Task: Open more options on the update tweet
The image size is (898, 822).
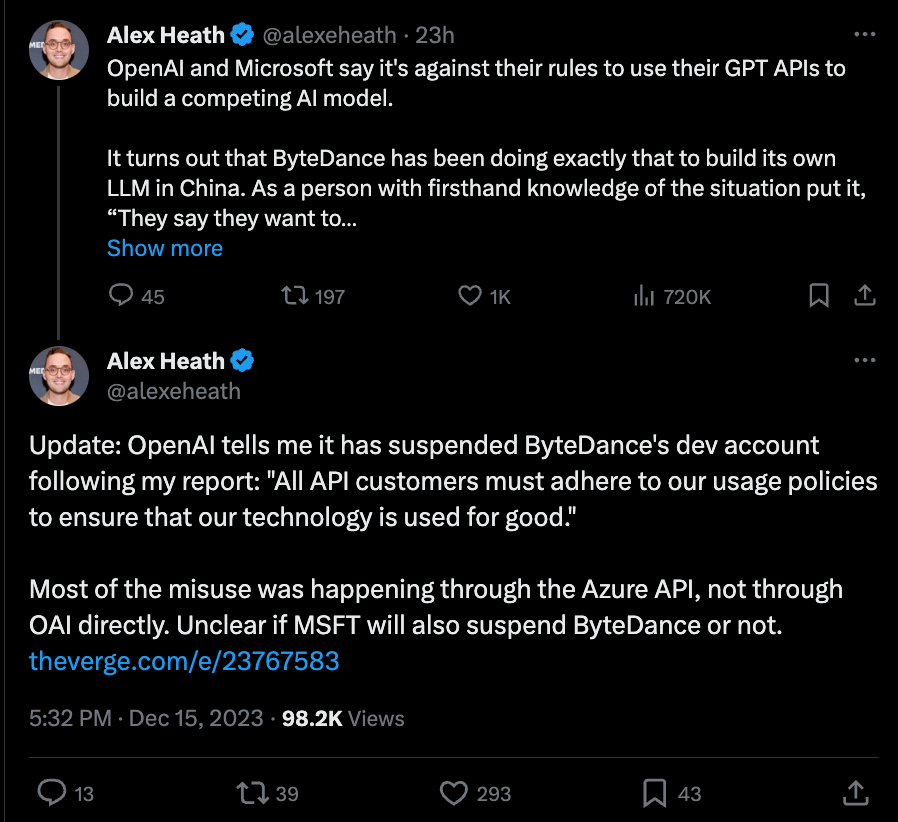Action: point(865,360)
